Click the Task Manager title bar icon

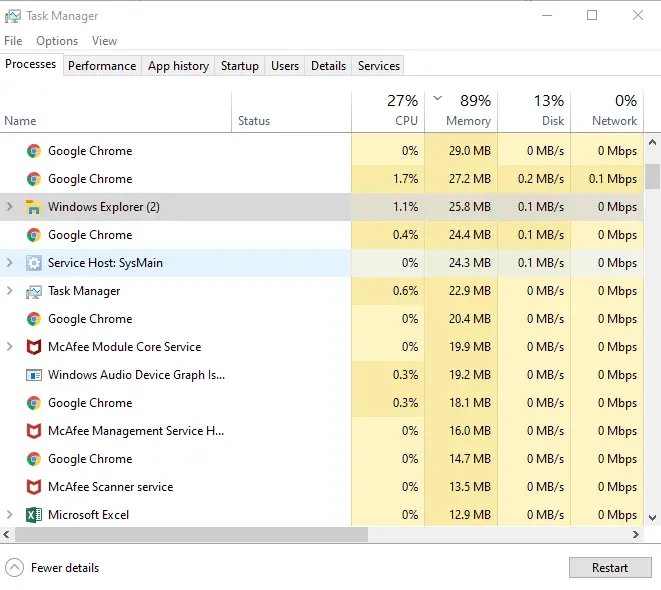[x=13, y=16]
